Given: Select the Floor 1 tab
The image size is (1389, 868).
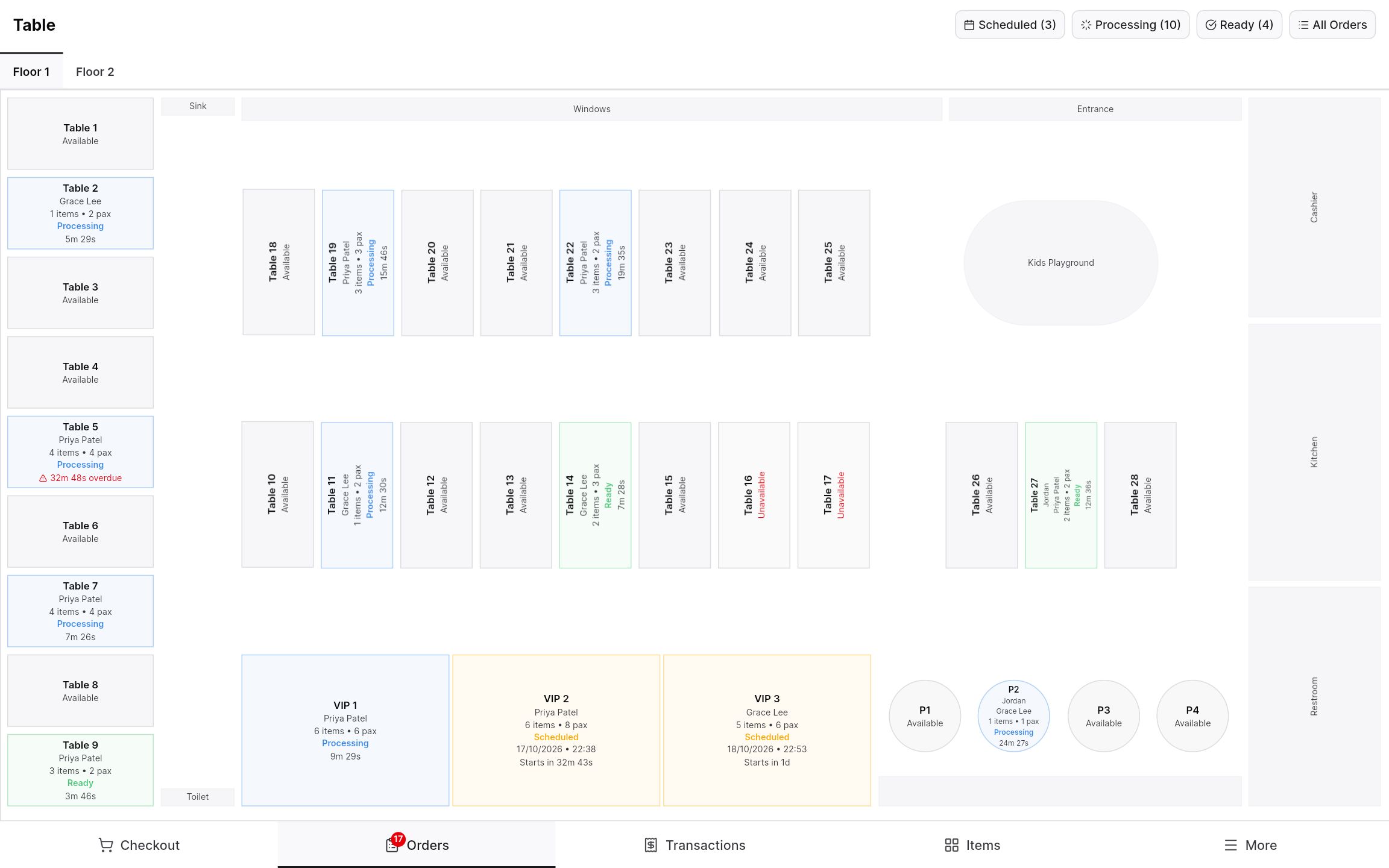Looking at the screenshot, I should point(31,72).
